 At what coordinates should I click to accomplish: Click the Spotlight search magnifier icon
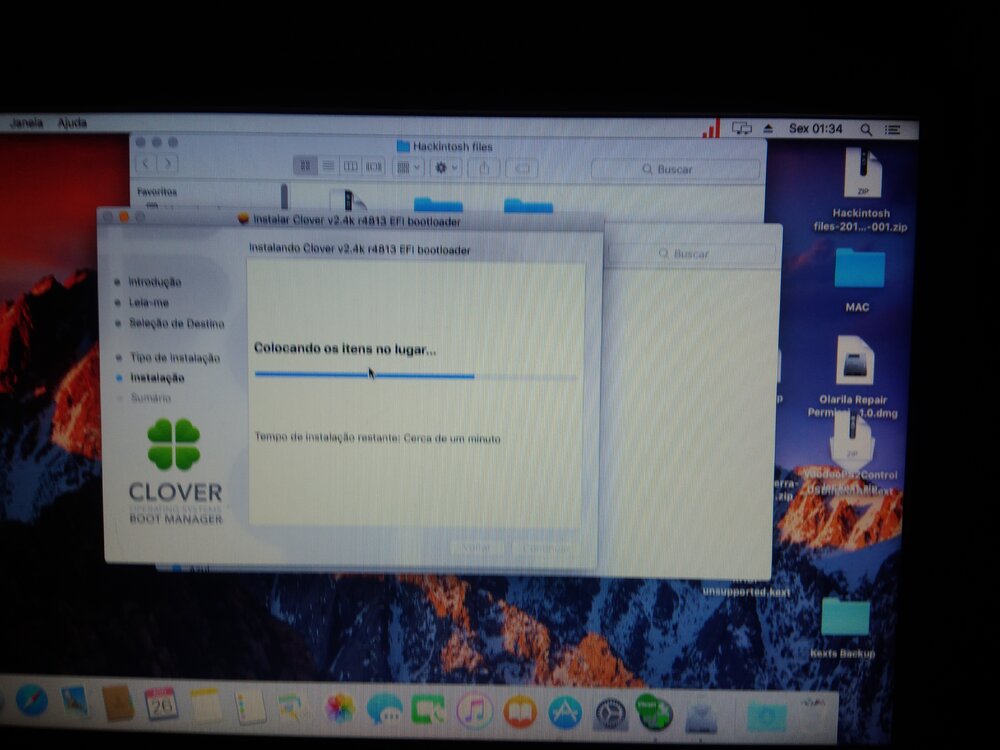[x=866, y=129]
